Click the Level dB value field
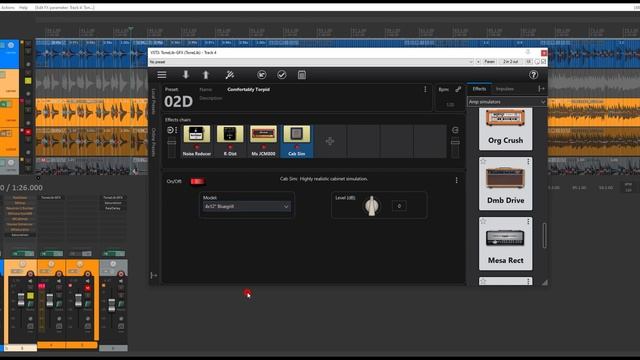Viewport: 640px width, 360px height. (399, 206)
